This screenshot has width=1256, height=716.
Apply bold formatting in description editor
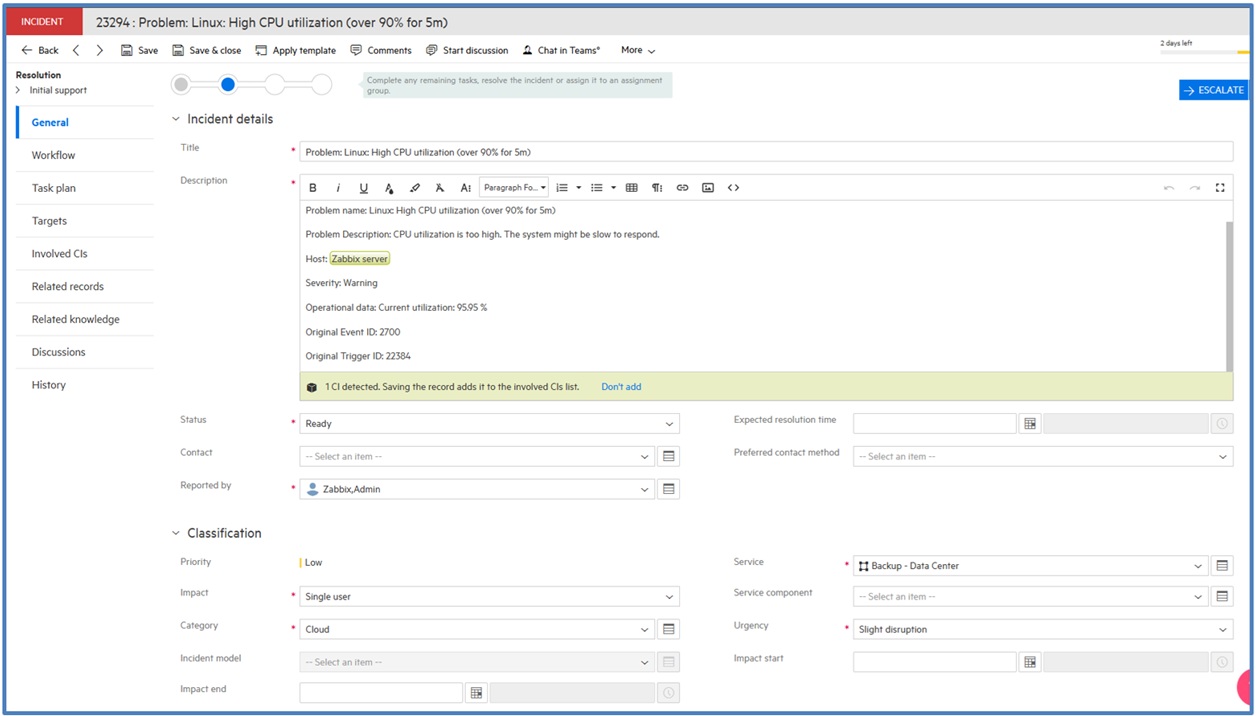[x=313, y=188]
